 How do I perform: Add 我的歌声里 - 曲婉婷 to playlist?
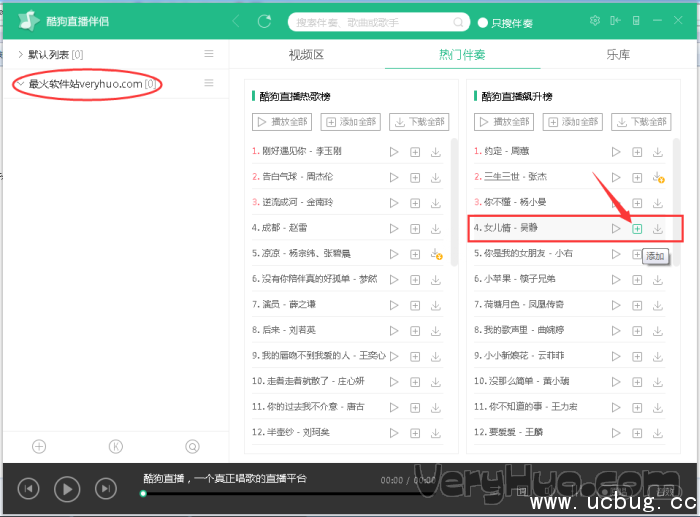pyautogui.click(x=637, y=331)
